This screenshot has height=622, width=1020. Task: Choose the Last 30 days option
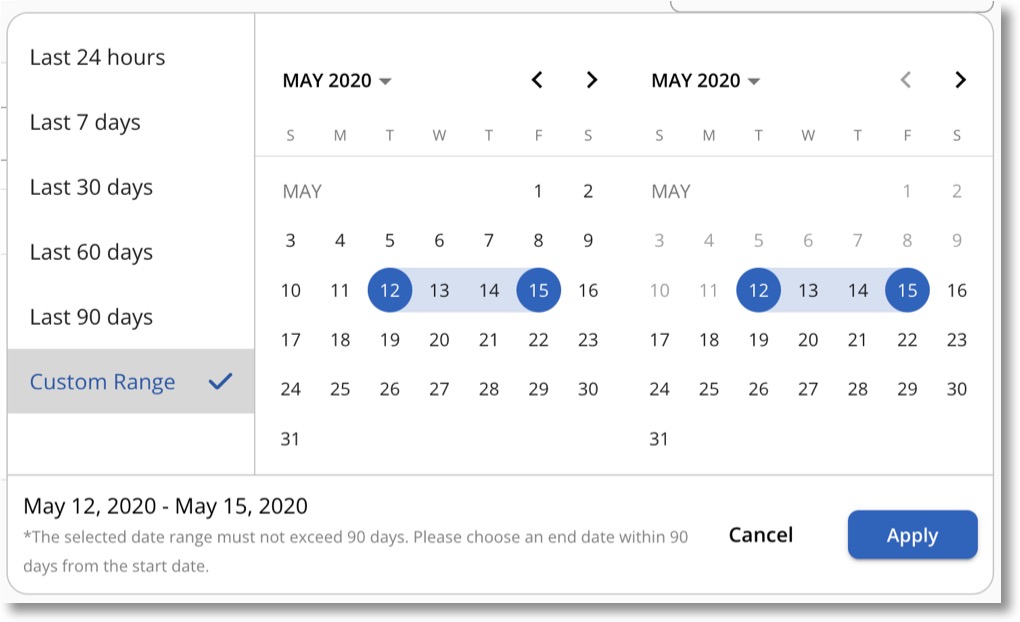(x=91, y=187)
